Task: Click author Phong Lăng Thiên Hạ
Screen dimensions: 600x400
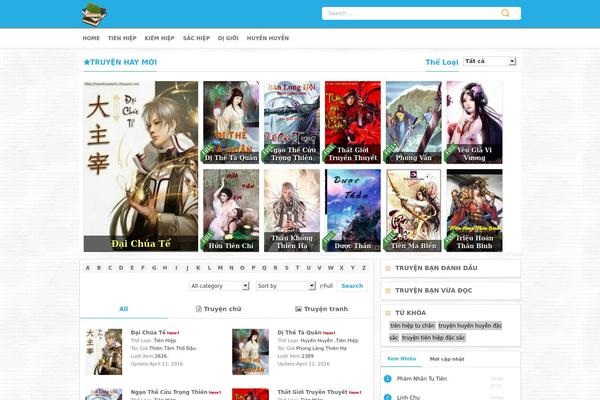Action: click(321, 348)
